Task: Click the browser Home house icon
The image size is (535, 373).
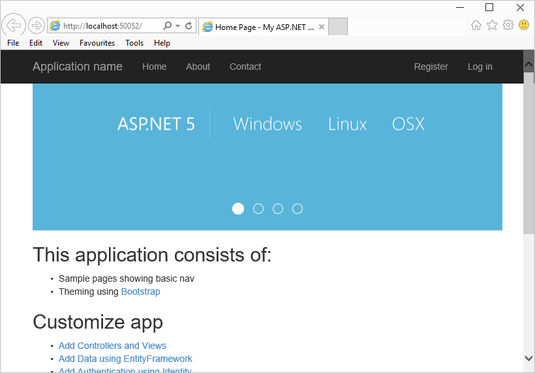Action: point(476,25)
